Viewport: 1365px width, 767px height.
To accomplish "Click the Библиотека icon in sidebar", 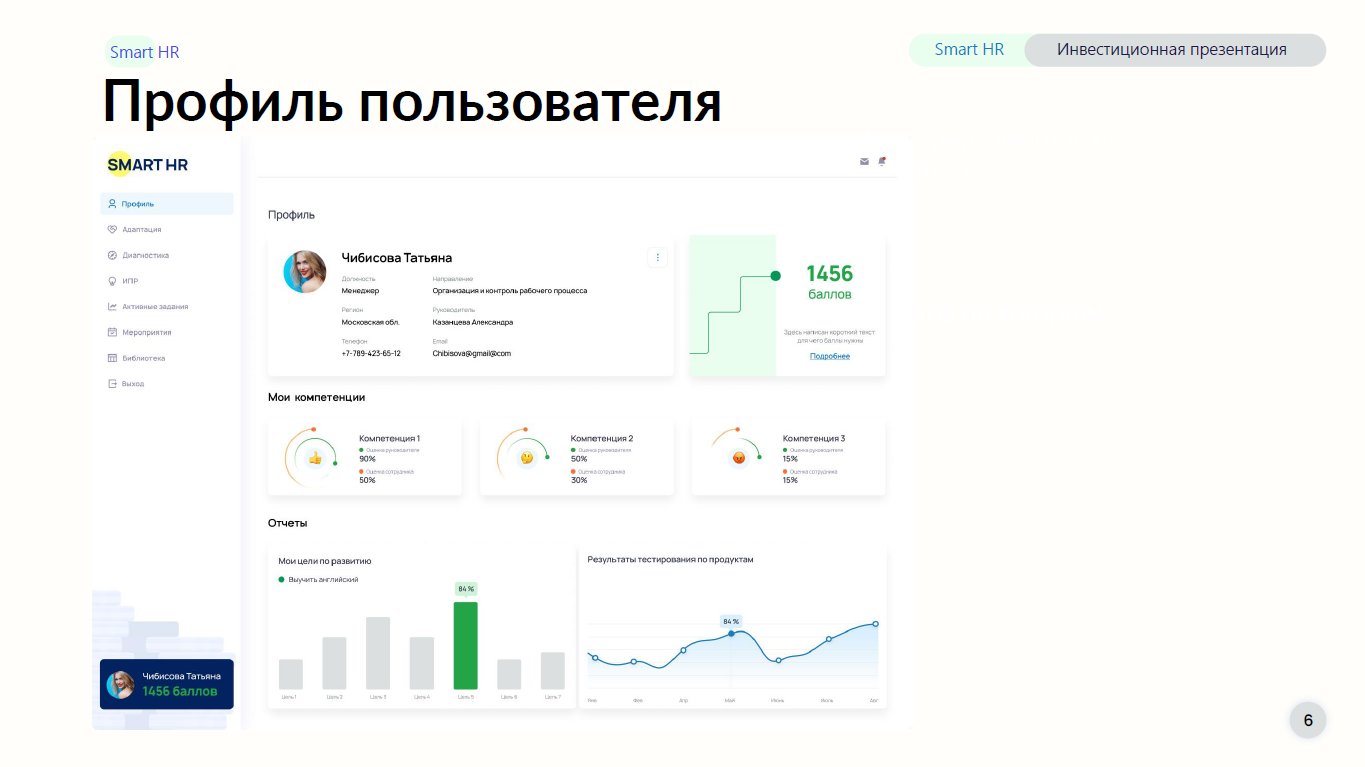I will (112, 358).
